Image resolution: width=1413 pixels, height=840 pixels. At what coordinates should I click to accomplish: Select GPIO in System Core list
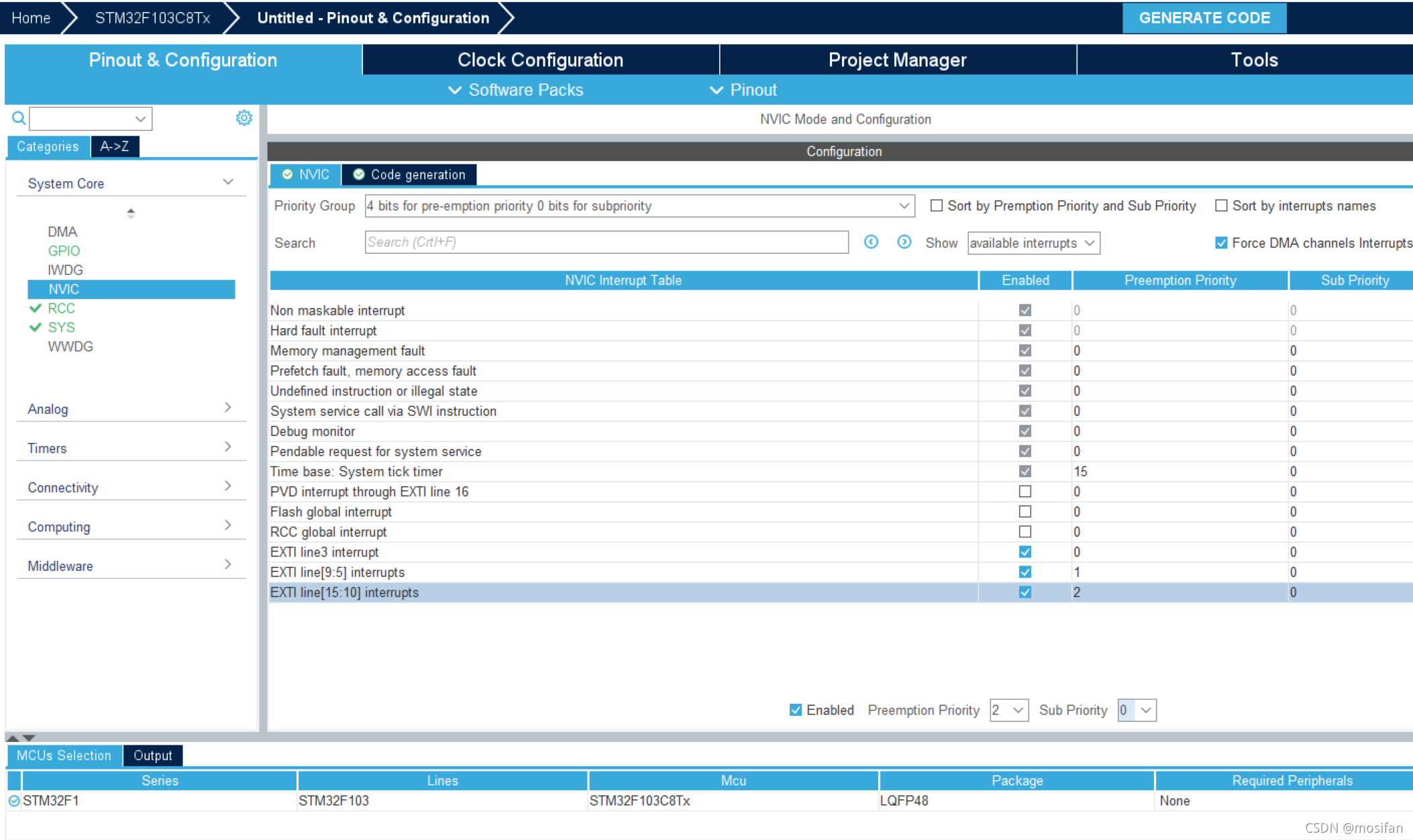[64, 251]
